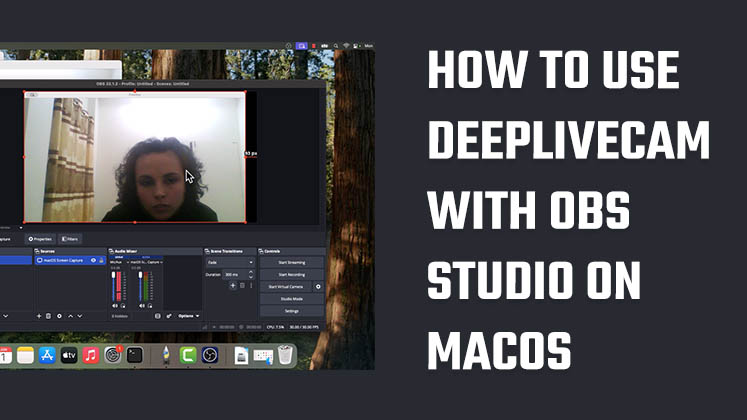Click the down chevron in Scenes toolbar

tap(5, 316)
